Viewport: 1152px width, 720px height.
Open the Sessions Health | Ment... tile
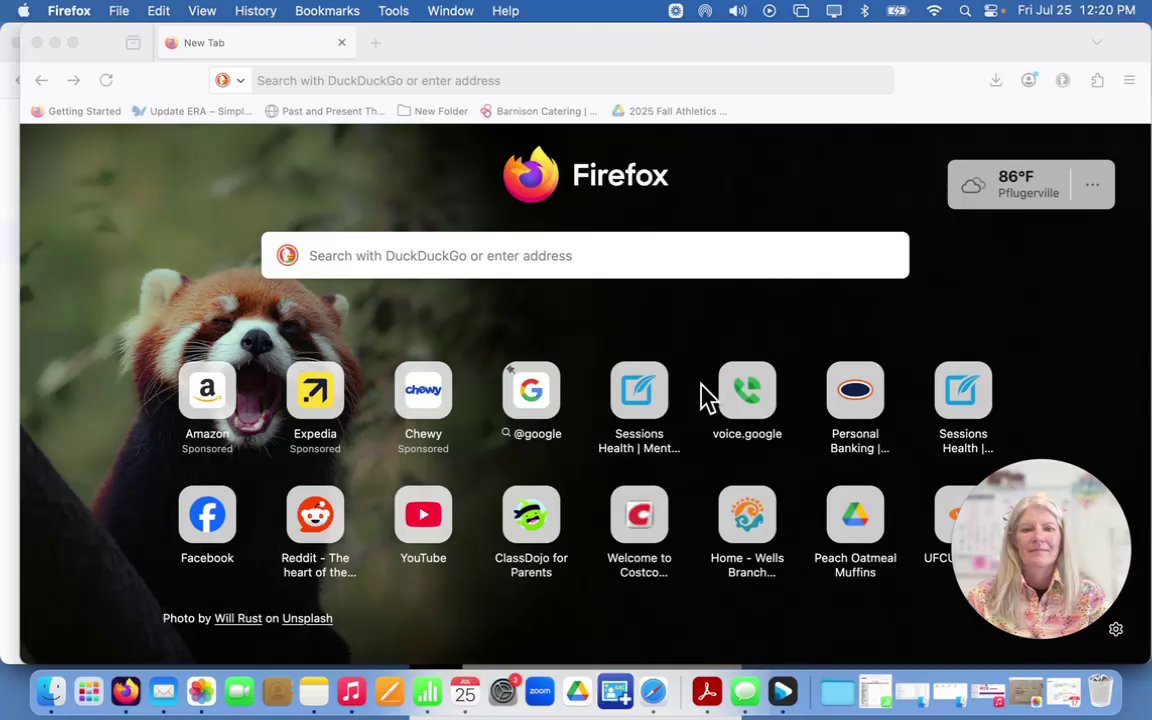[639, 390]
